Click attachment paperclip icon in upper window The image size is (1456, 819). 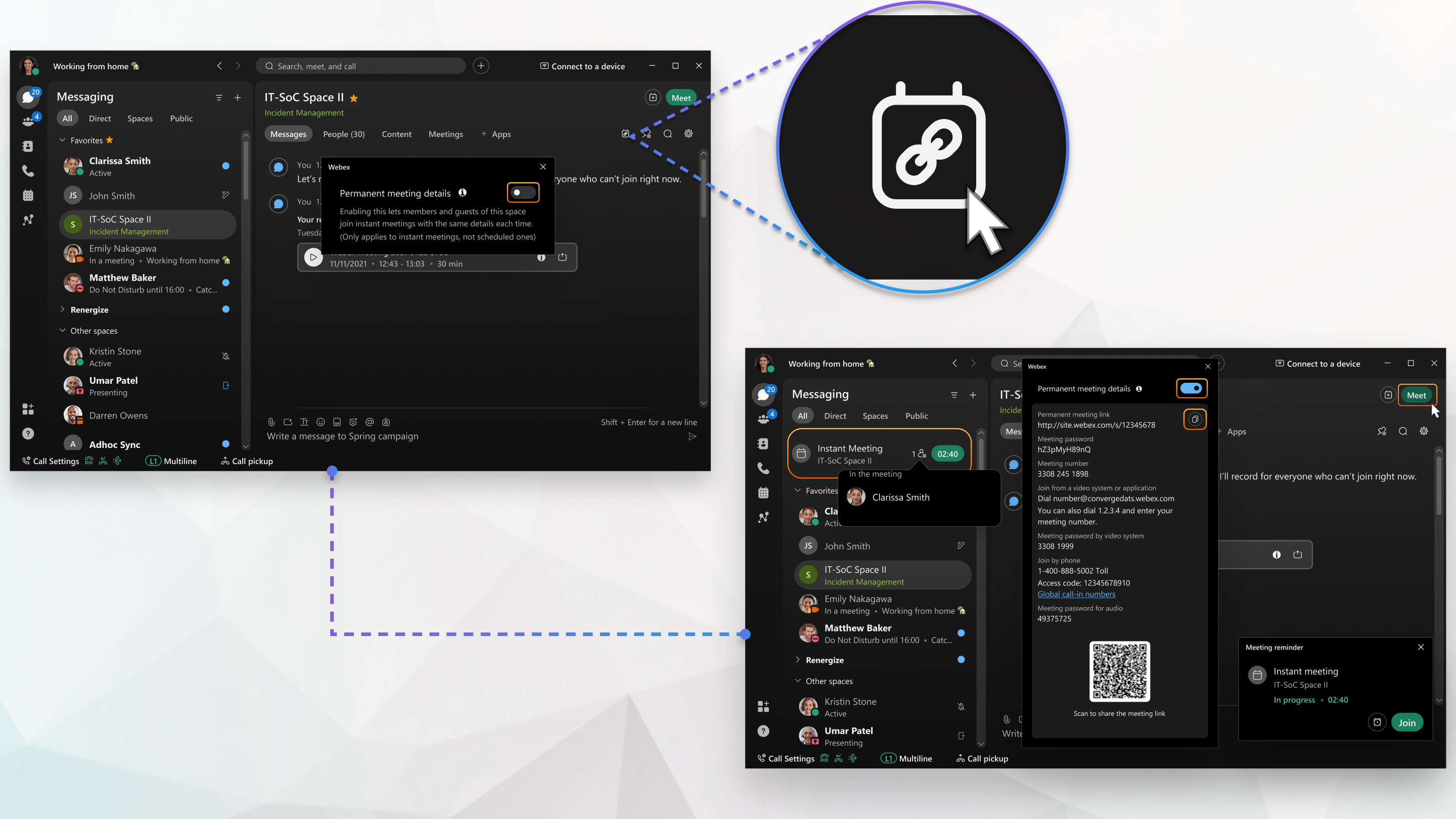(x=271, y=422)
